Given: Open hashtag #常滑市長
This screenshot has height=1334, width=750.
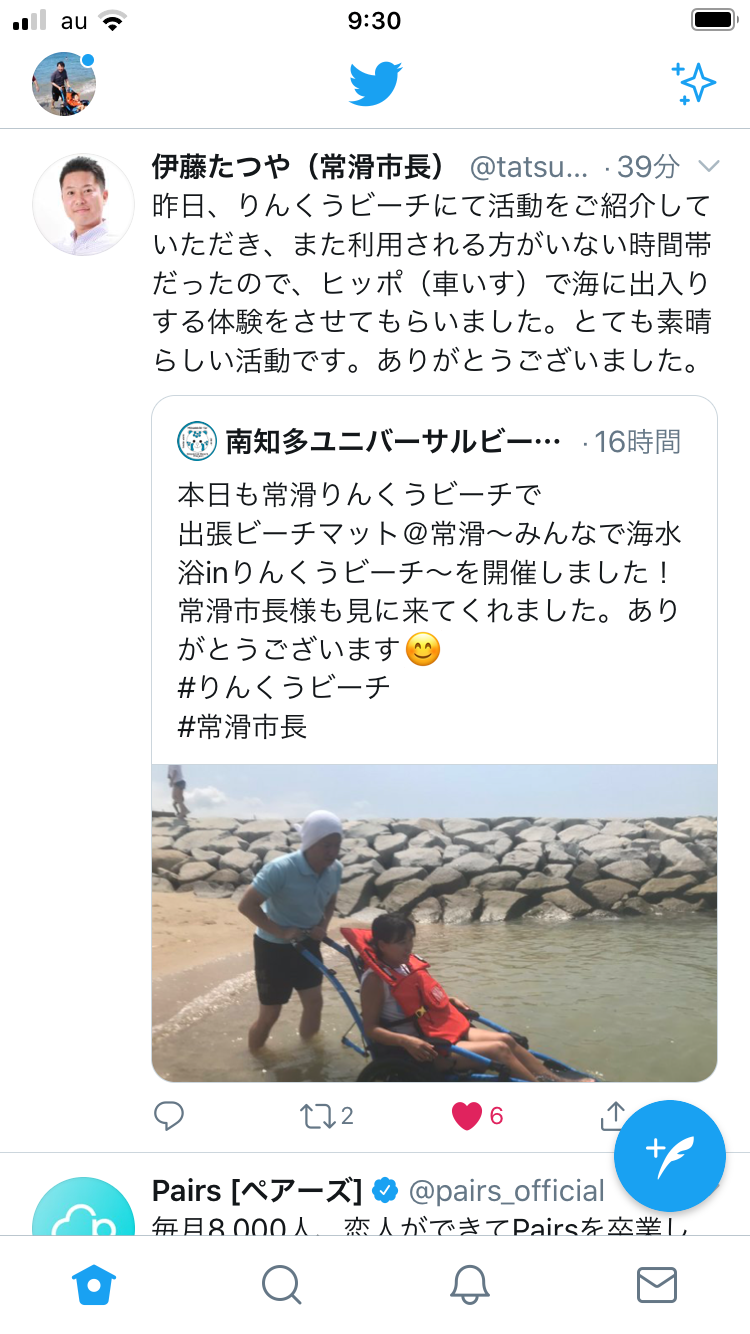Looking at the screenshot, I should (242, 726).
